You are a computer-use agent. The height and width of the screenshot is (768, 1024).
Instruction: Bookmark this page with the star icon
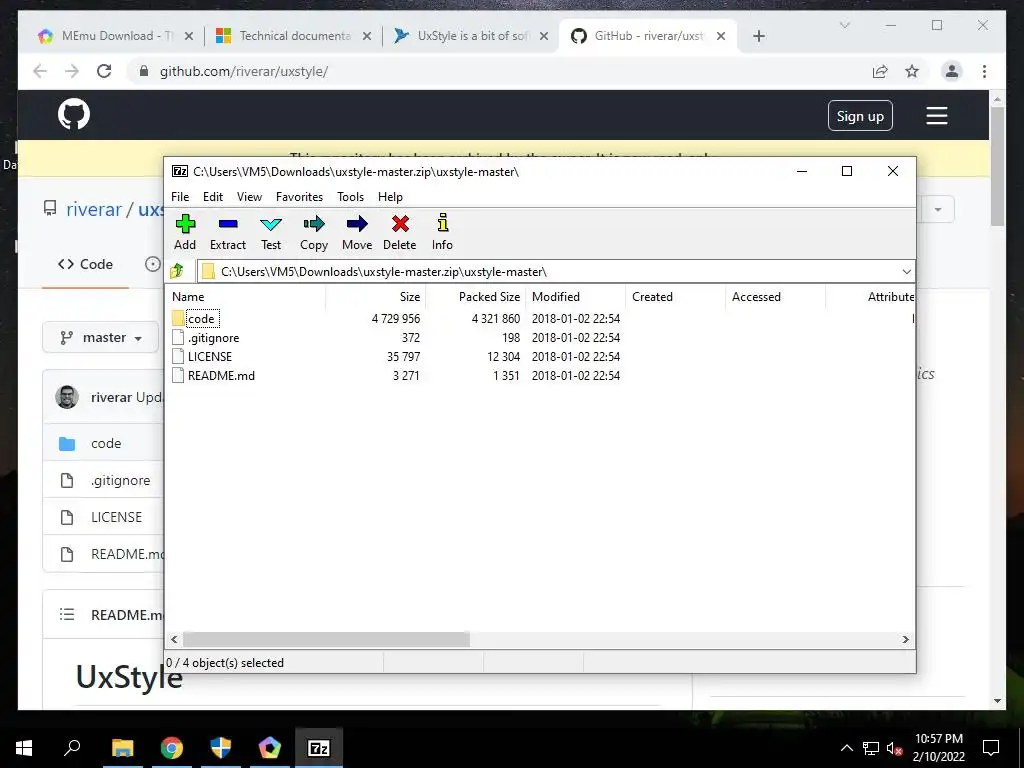(912, 71)
